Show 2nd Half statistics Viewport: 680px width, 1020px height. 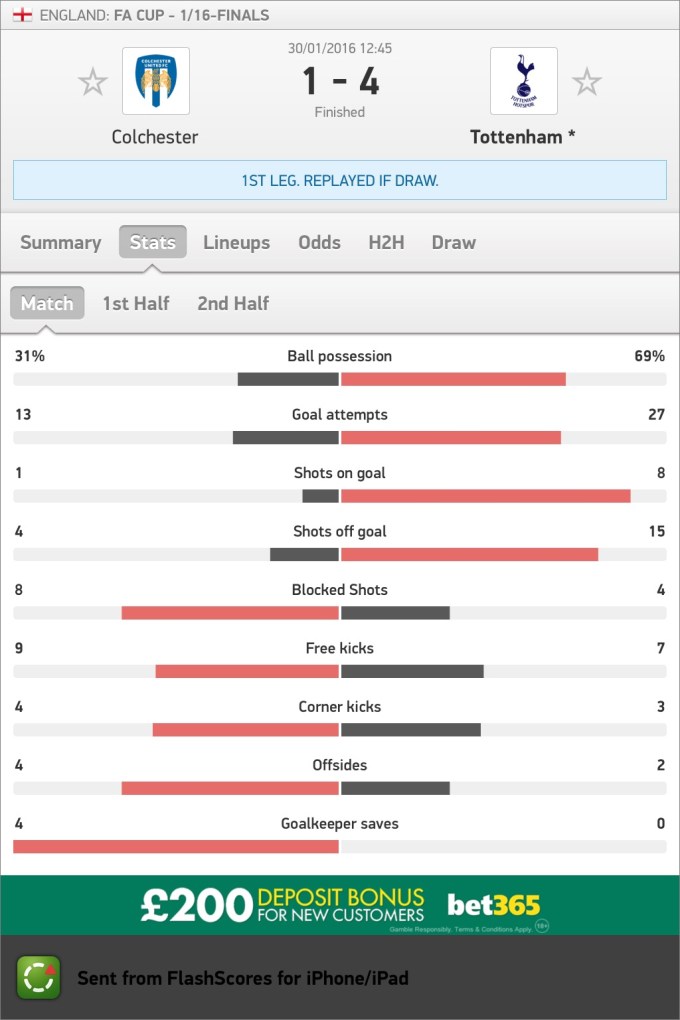[233, 303]
